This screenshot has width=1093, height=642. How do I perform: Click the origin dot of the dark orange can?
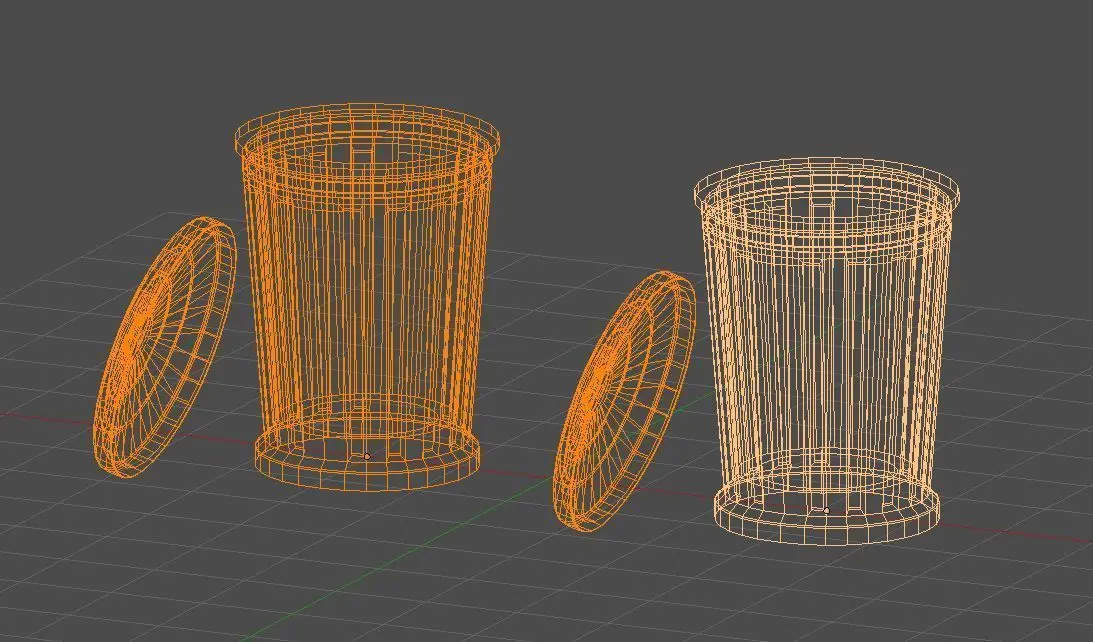[367, 457]
